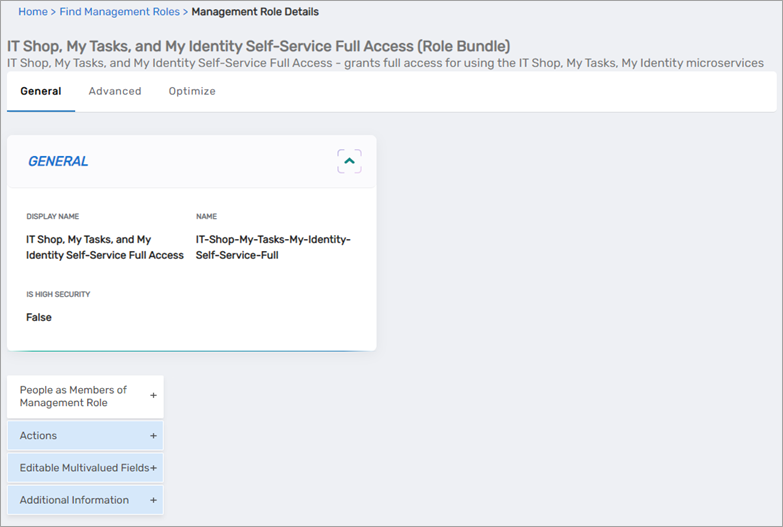Open Find Management Roles breadcrumb link
783x527 pixels.
point(119,12)
